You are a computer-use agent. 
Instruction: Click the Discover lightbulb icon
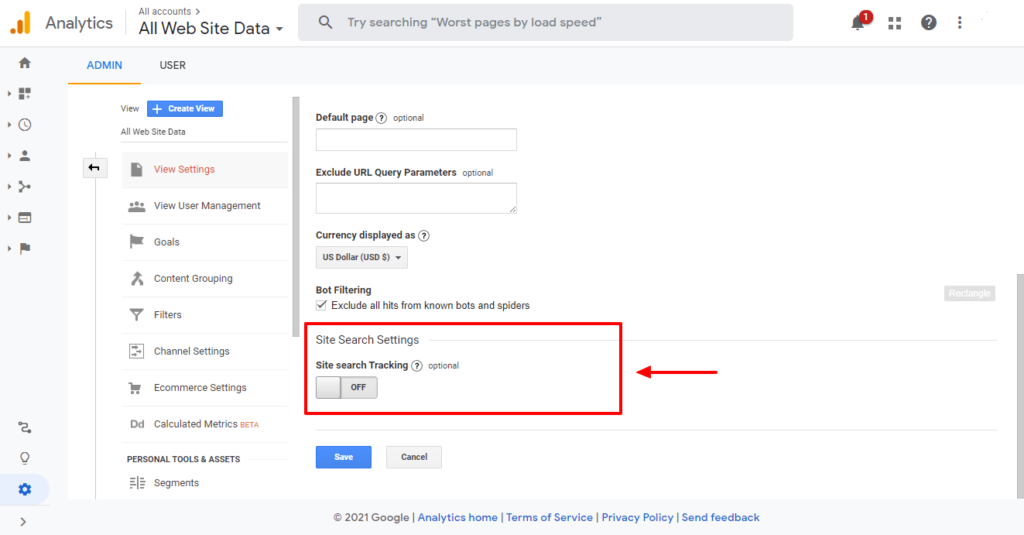coord(25,458)
